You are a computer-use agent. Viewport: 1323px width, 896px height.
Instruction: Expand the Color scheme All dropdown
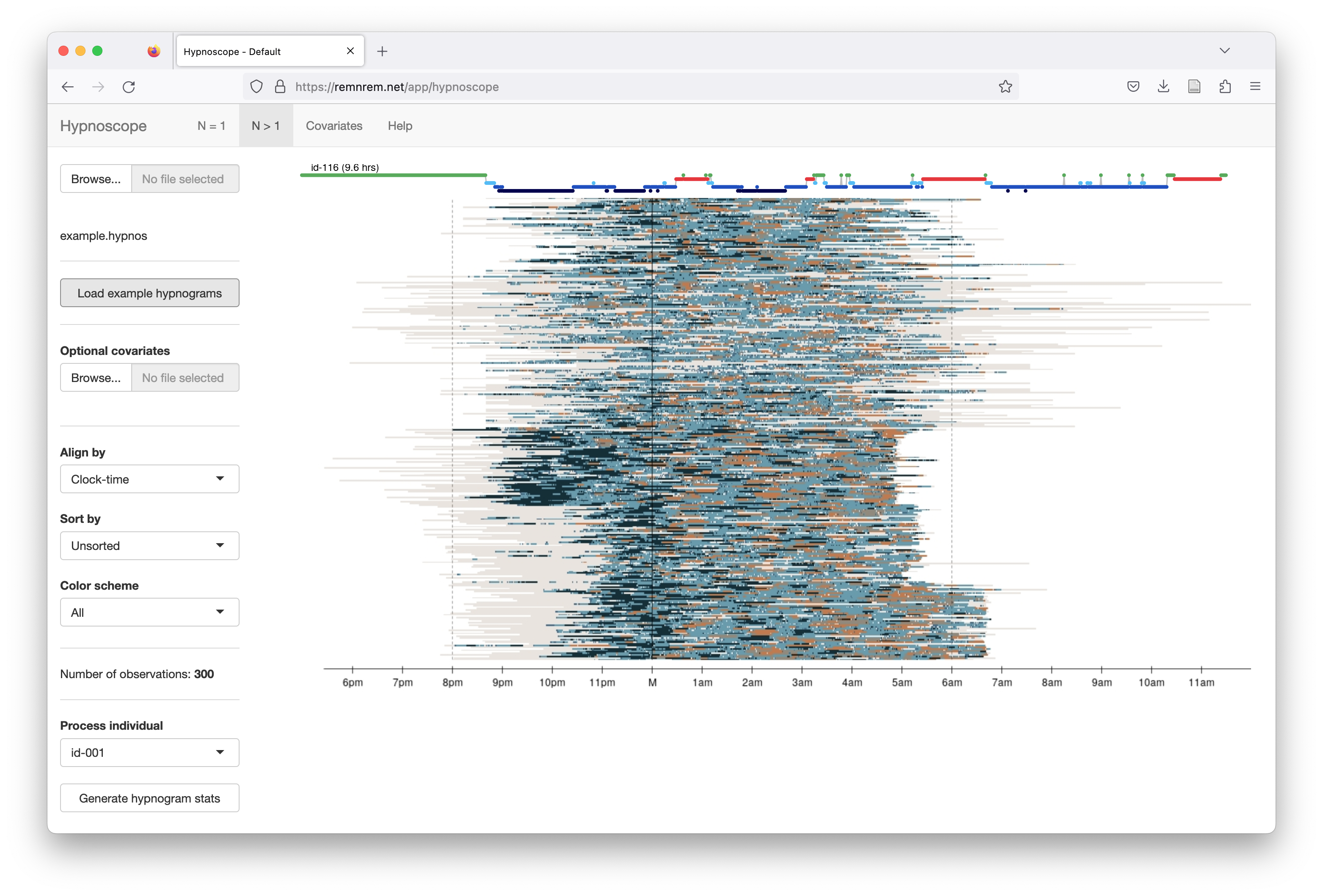point(150,612)
